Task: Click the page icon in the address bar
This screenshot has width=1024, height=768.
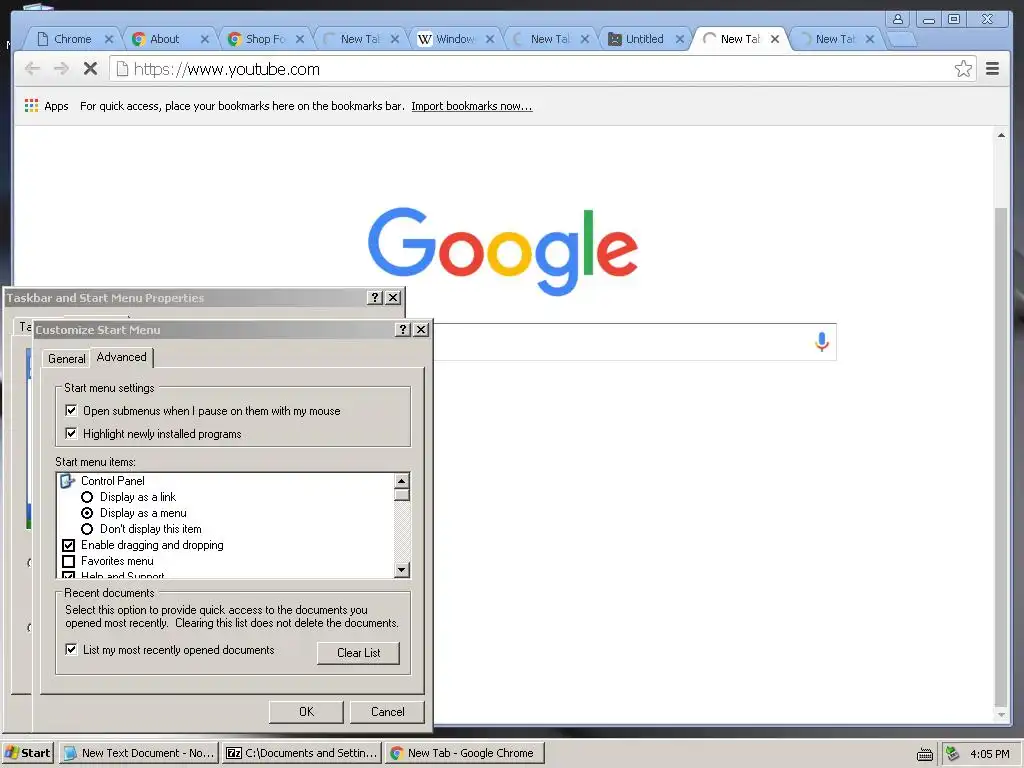Action: coord(121,69)
